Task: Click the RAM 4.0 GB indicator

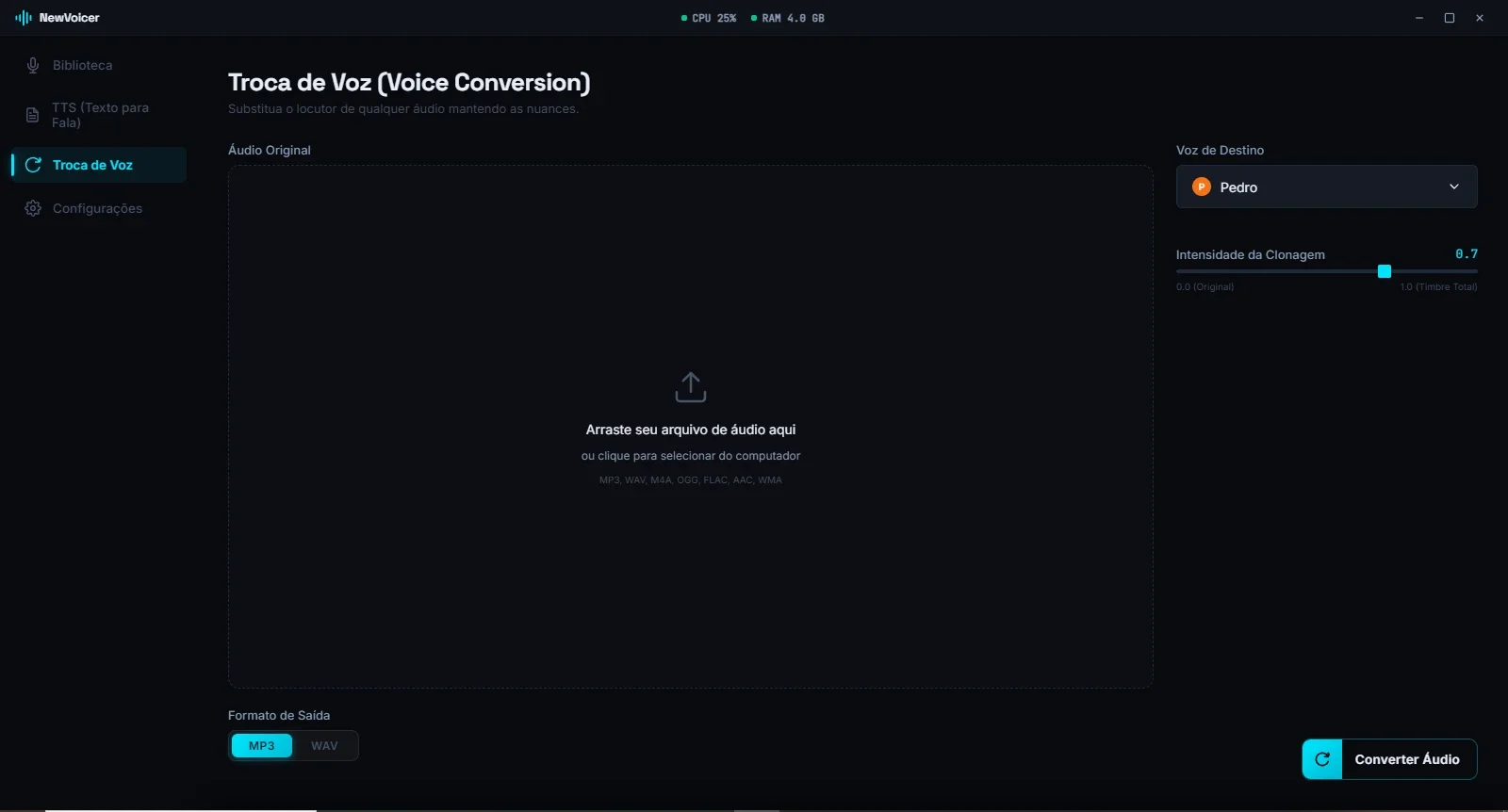Action: (788, 18)
